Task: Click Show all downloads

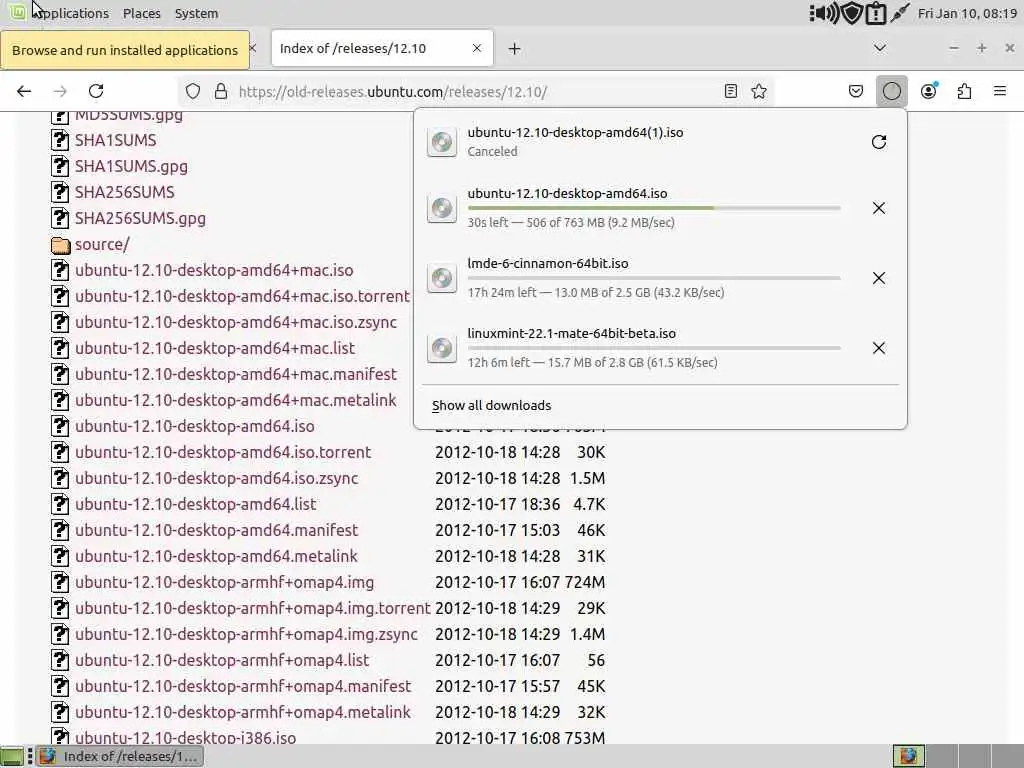Action: click(492, 406)
